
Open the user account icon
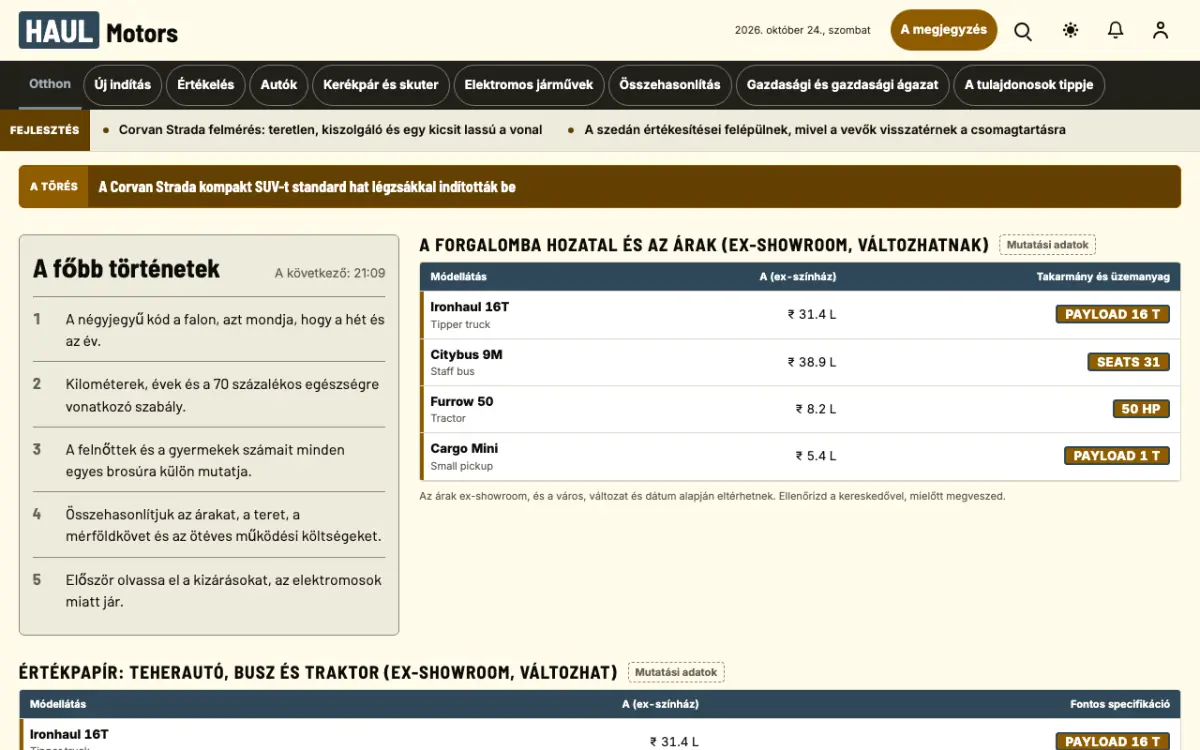tap(1160, 30)
